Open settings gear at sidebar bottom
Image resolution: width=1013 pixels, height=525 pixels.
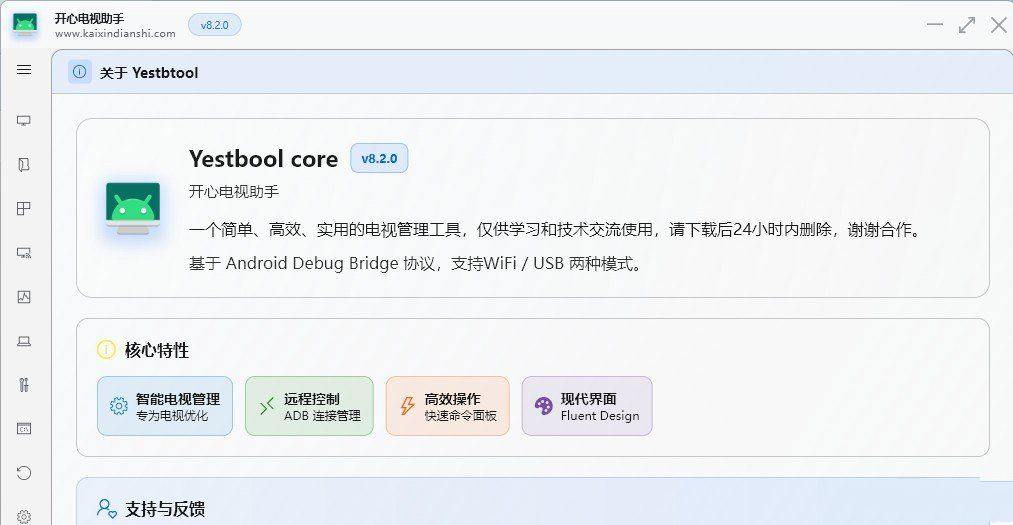click(24, 516)
